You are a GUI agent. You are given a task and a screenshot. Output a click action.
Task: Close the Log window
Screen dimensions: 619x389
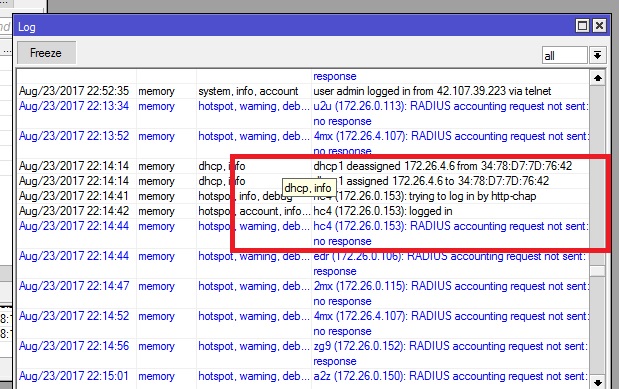599,26
